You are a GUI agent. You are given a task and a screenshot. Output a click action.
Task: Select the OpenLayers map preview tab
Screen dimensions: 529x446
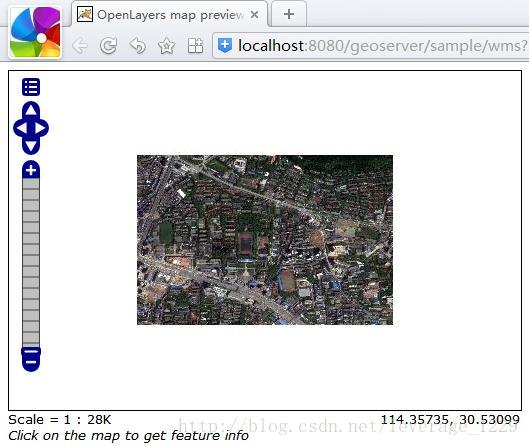[x=169, y=15]
